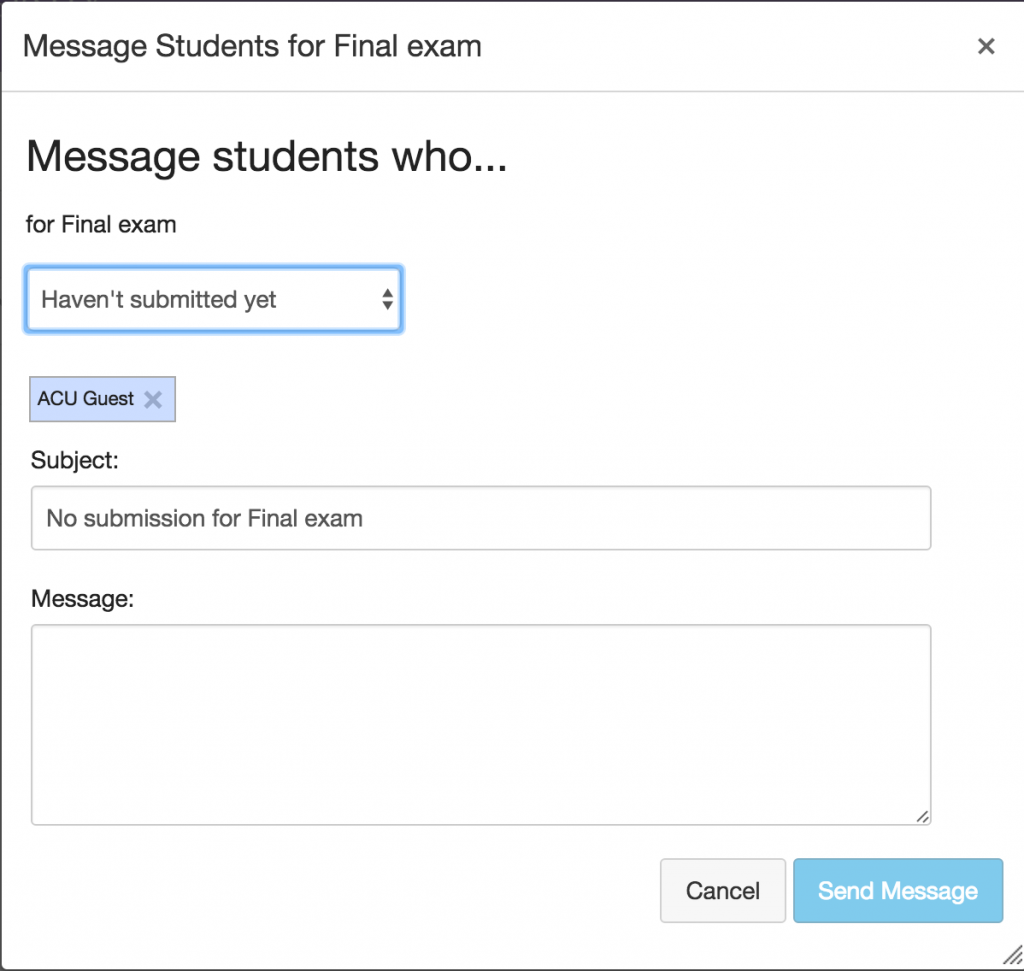Remove the ACU Guest recipient
1024x971 pixels.
click(x=153, y=400)
